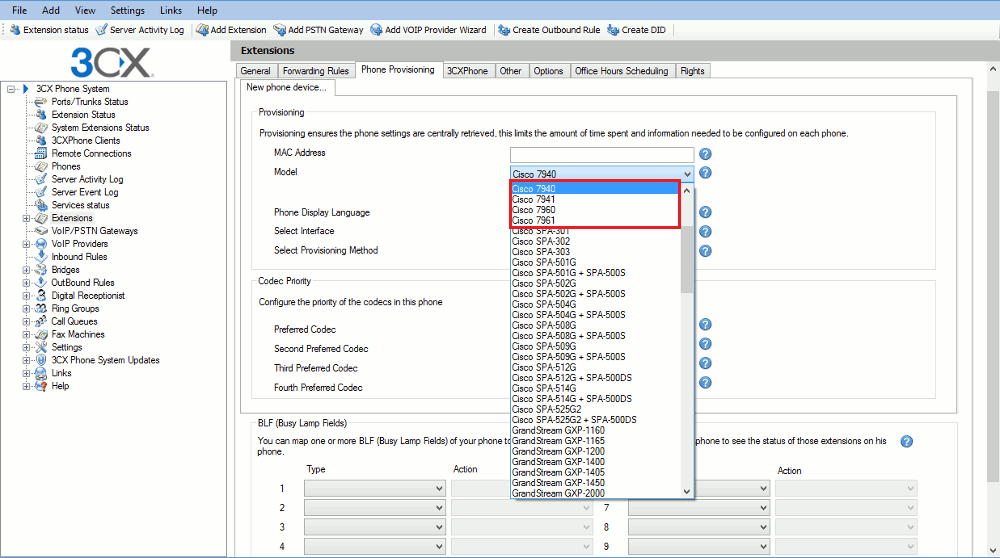
Task: Switch to the Options tab
Action: (x=548, y=71)
